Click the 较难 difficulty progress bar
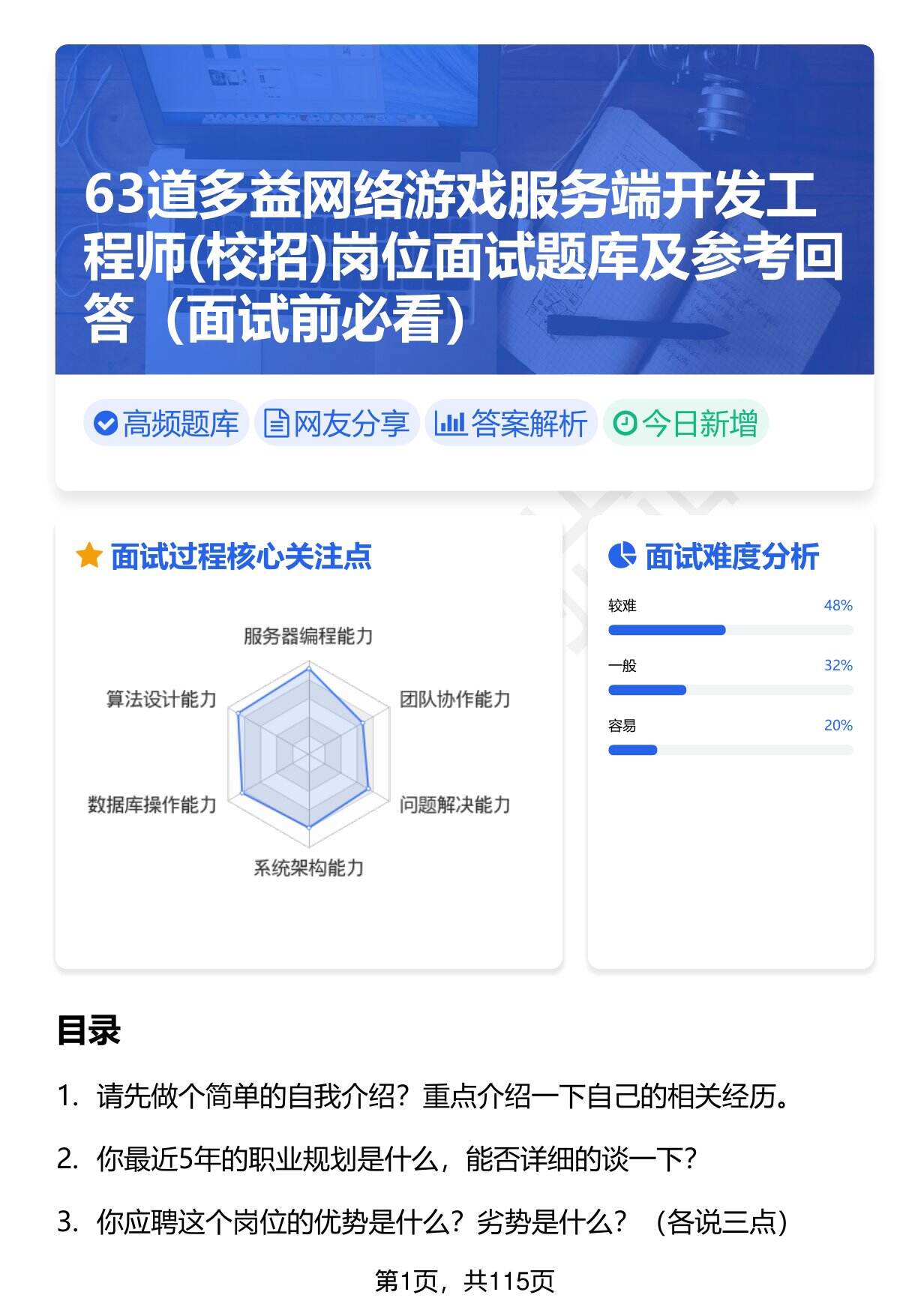 730,630
